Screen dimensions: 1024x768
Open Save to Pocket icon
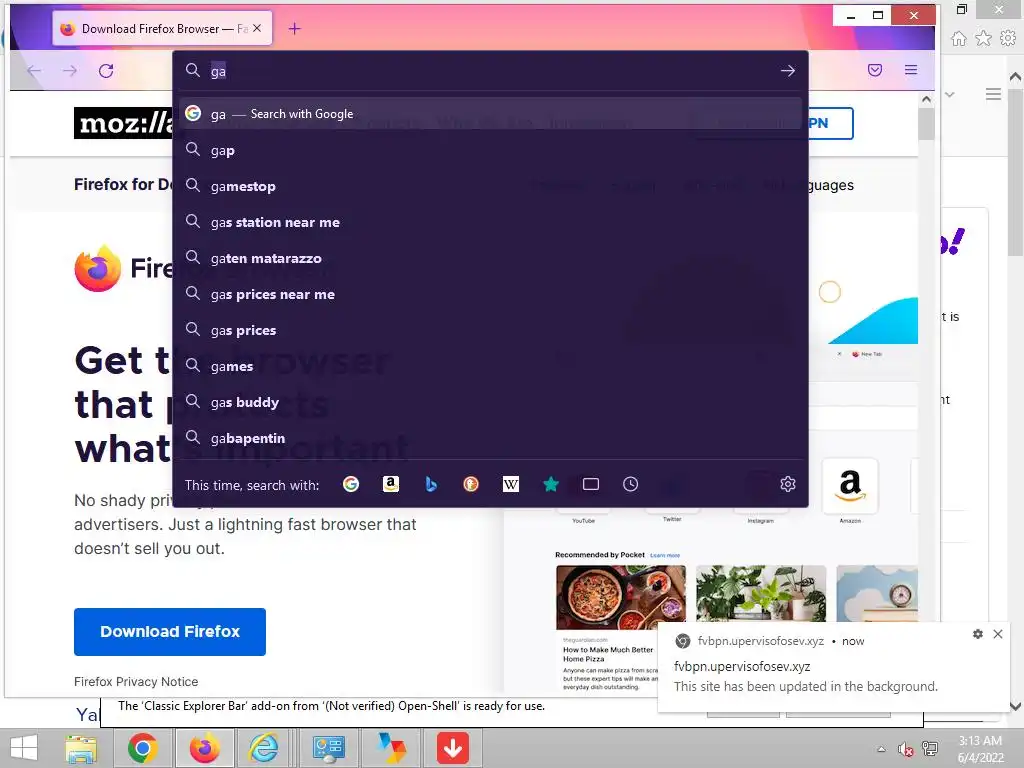[x=875, y=70]
